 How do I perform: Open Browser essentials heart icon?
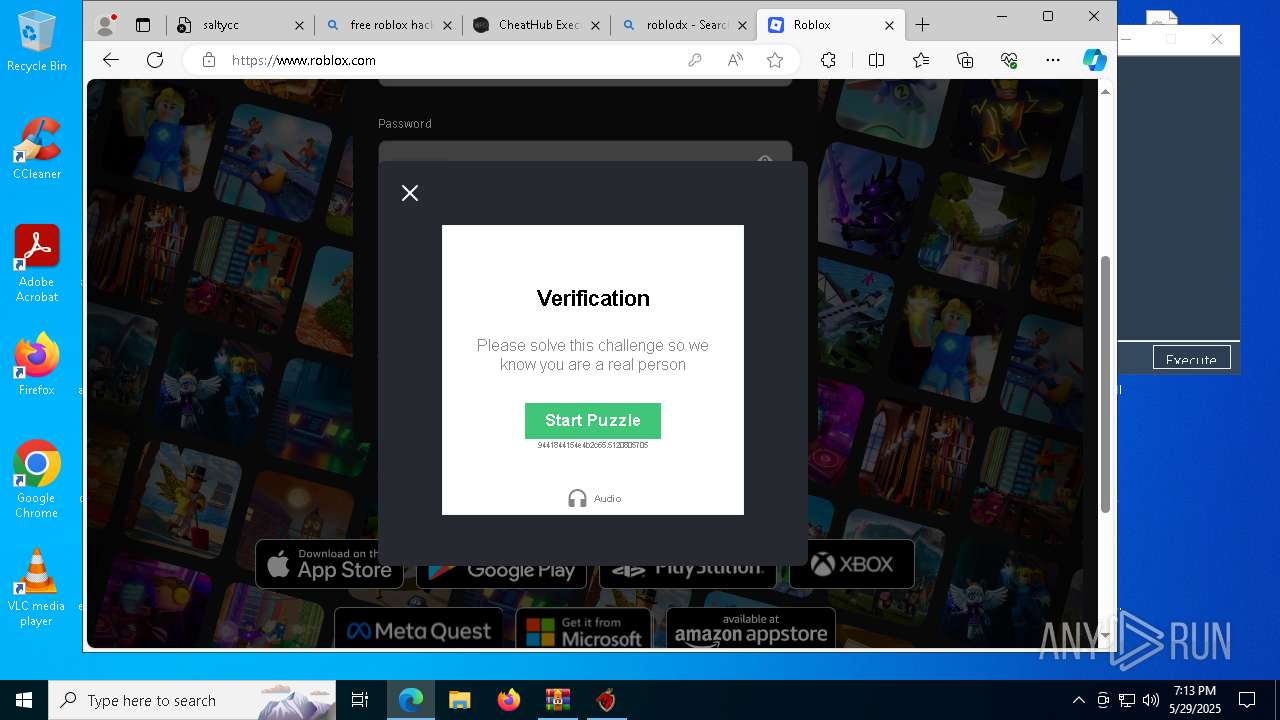[x=1009, y=60]
